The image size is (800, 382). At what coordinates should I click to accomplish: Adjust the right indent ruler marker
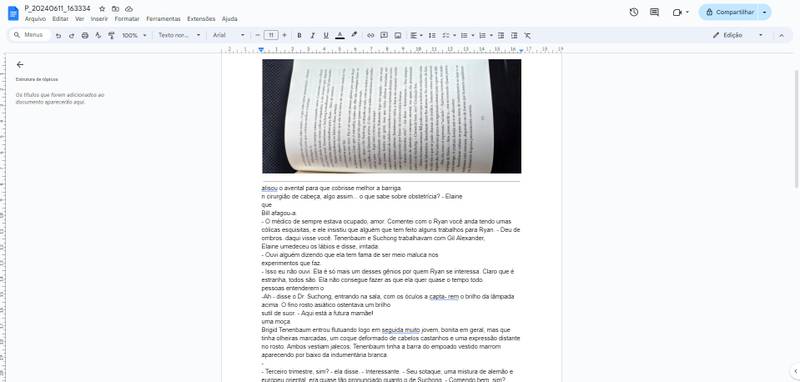click(x=521, y=50)
